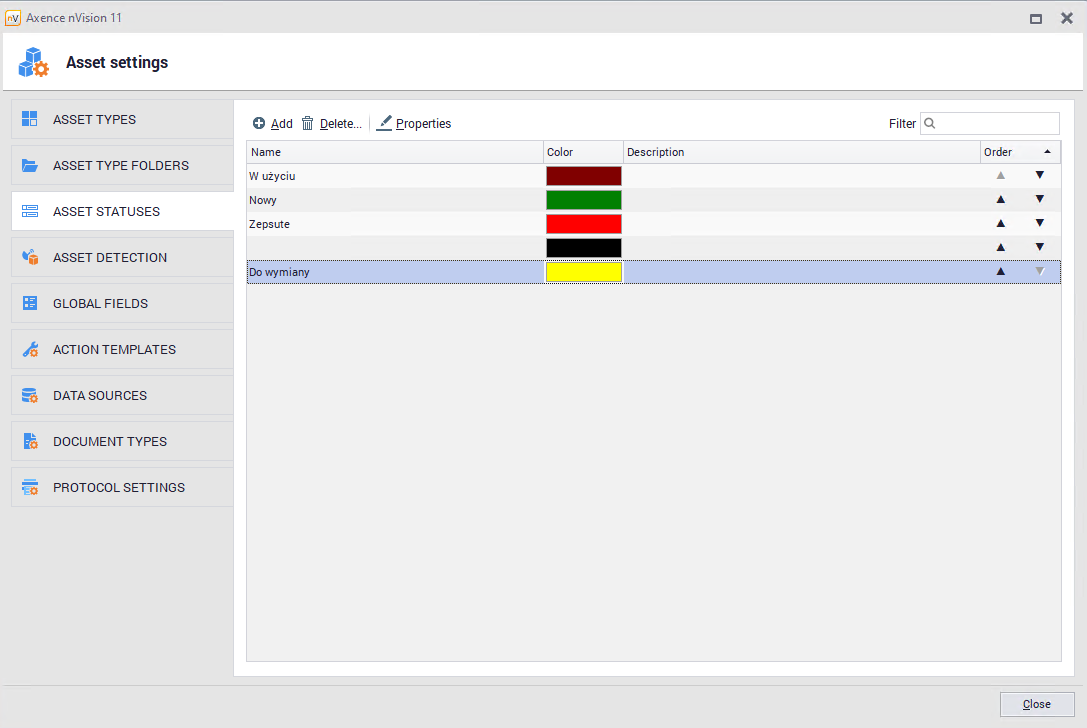Image resolution: width=1087 pixels, height=728 pixels.
Task: Move Do wymiany status up
Action: point(1000,271)
